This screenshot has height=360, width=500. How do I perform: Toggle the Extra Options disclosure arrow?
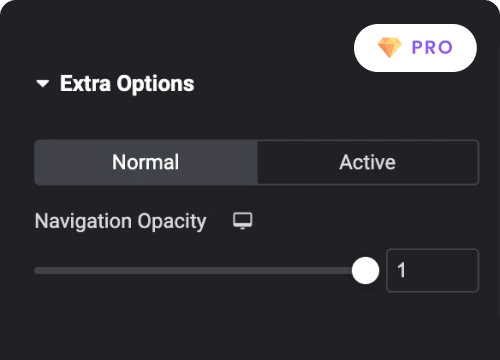[x=43, y=83]
